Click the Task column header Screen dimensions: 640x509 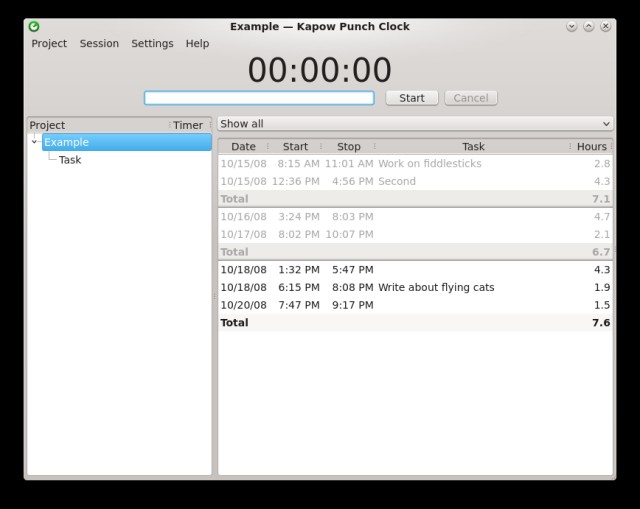click(x=473, y=147)
